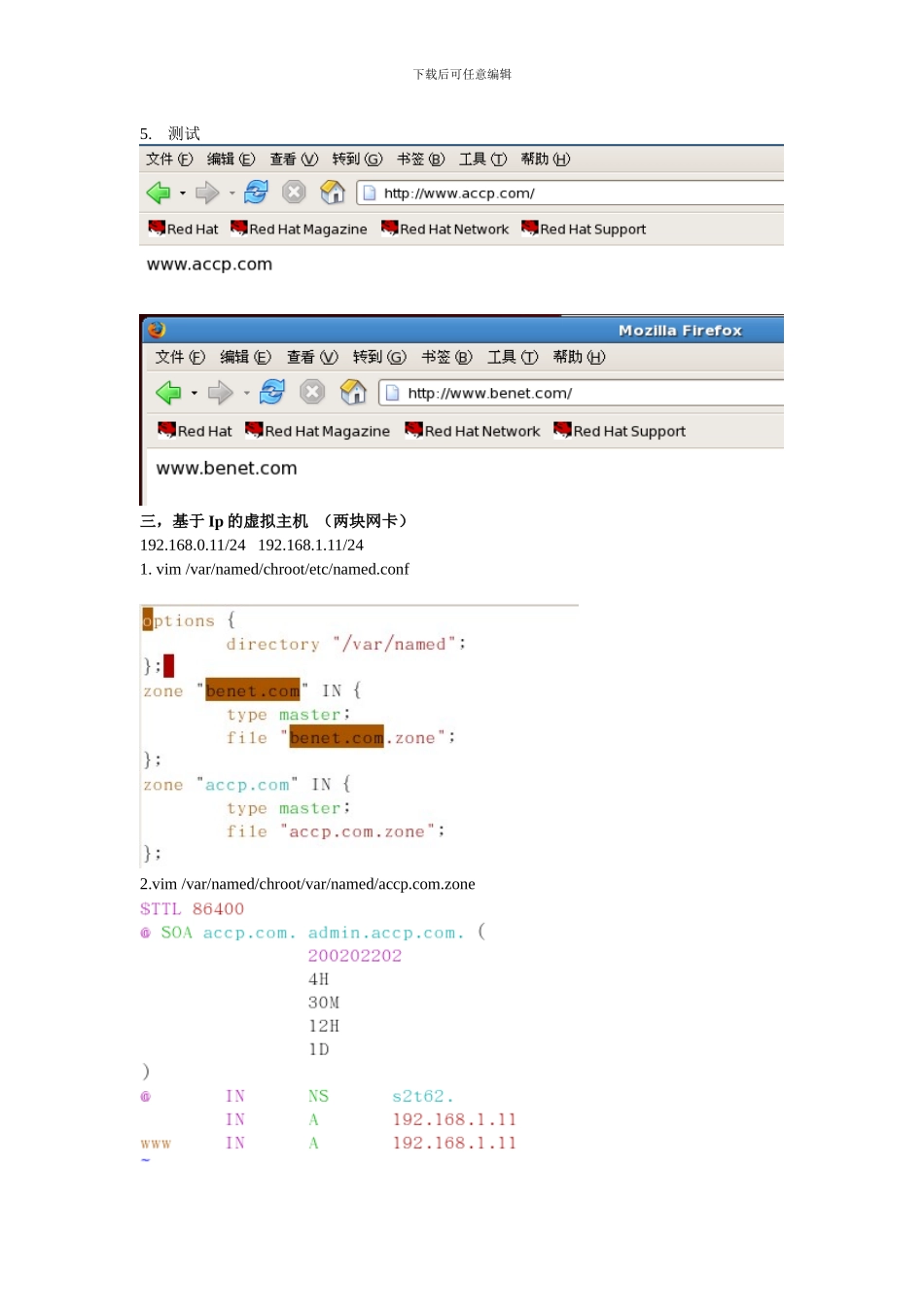The width and height of the screenshot is (924, 1307).
Task: Open 书签 menu in benet.com Firefox window
Action: click(446, 357)
